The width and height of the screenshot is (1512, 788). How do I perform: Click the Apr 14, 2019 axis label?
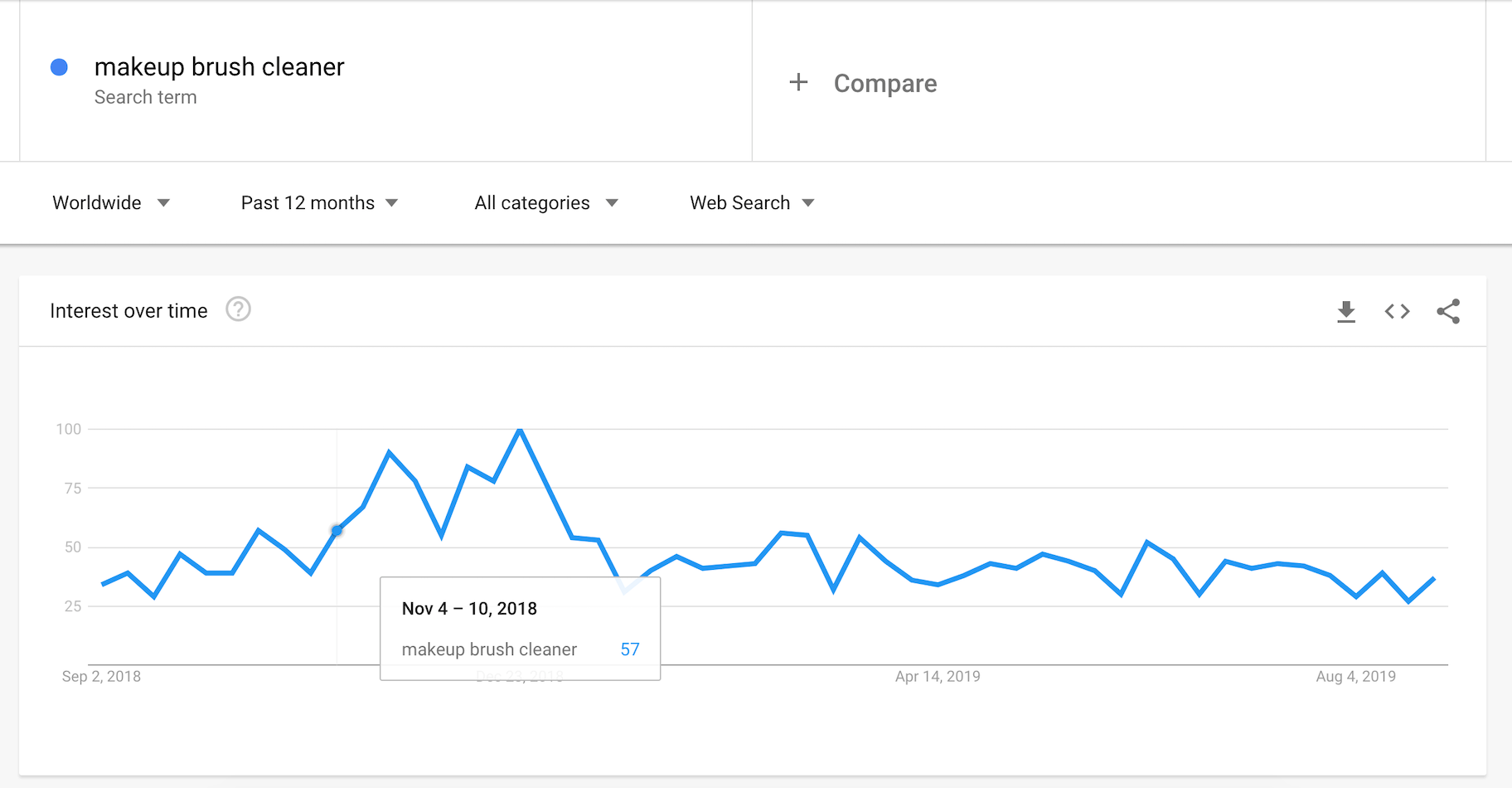tap(938, 677)
